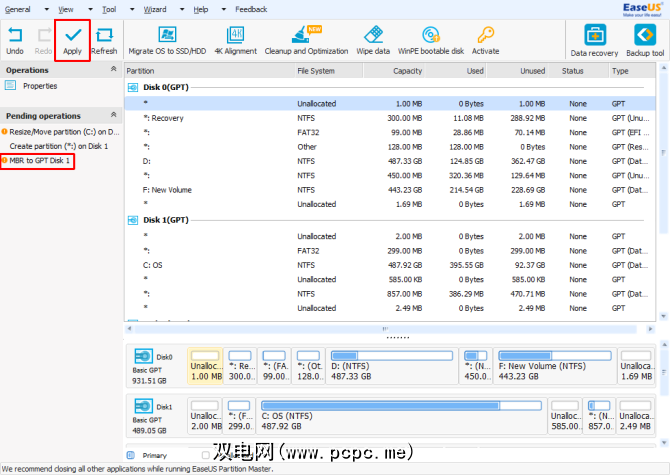This screenshot has width=670, height=475.
Task: Select the F: New Volume row
Action: (x=390, y=190)
